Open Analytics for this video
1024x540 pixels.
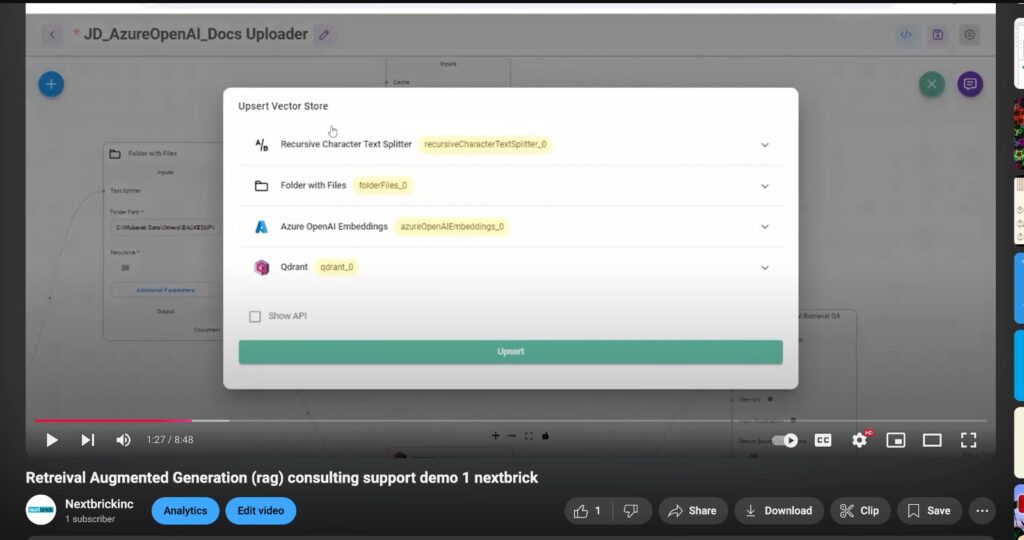click(x=185, y=511)
